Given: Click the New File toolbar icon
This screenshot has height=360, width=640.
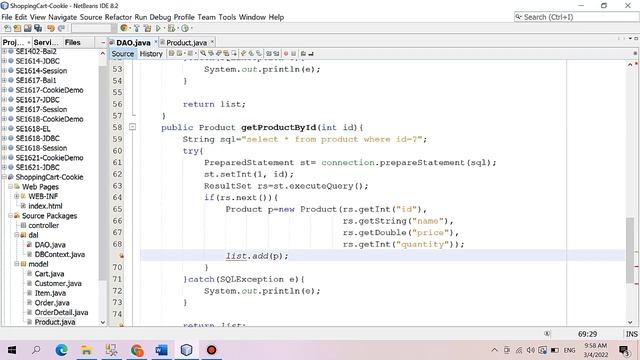Looking at the screenshot, I should coord(7,28).
